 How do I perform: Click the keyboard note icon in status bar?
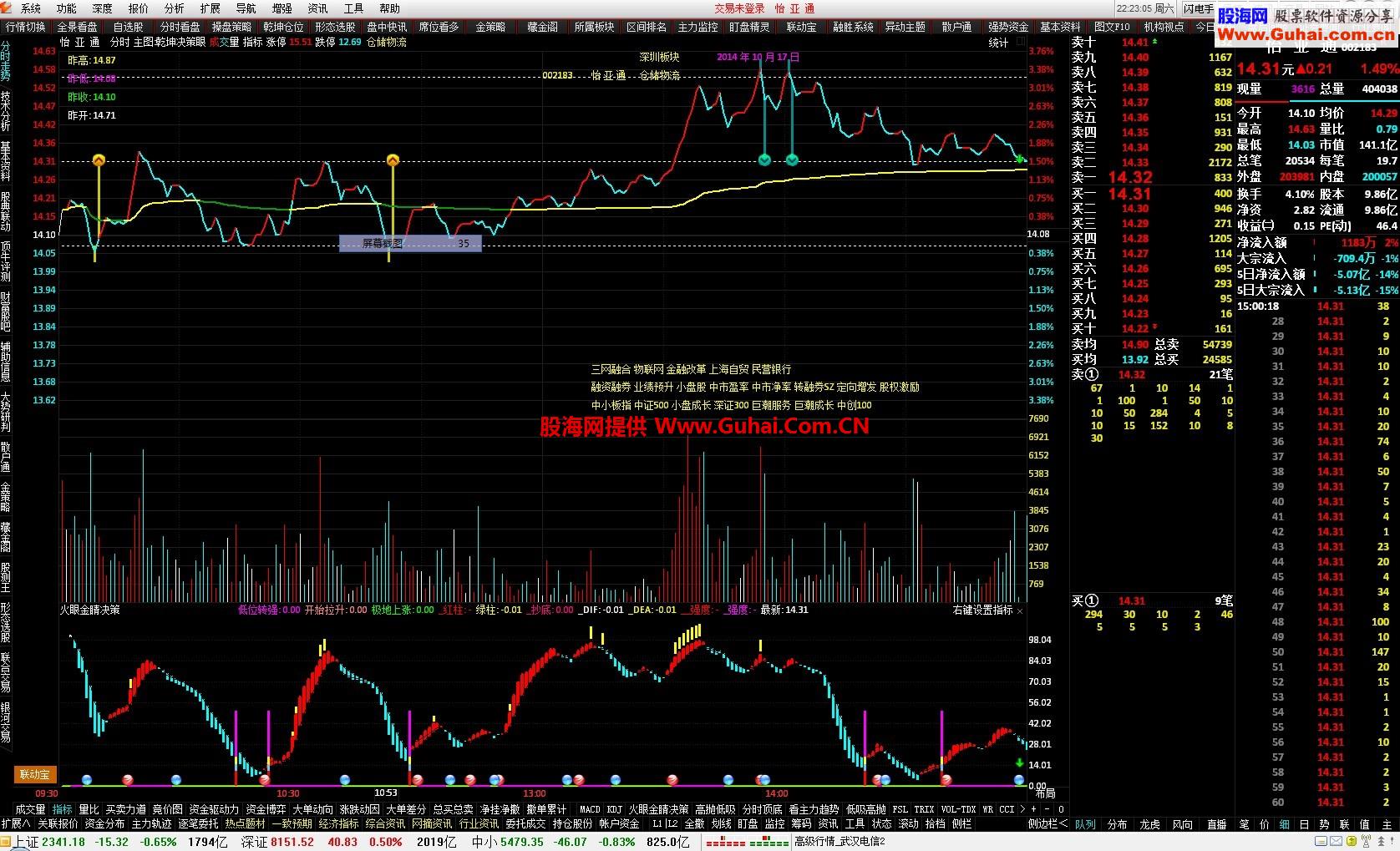coord(1321,841)
